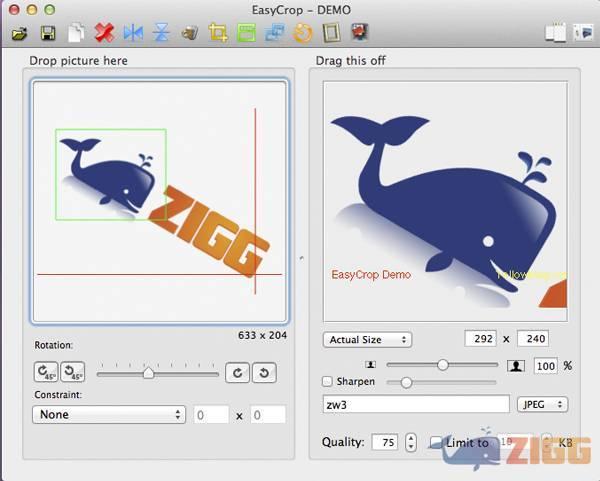The width and height of the screenshot is (600, 481).
Task: Click the large portrait scale icon
Action: tap(516, 366)
